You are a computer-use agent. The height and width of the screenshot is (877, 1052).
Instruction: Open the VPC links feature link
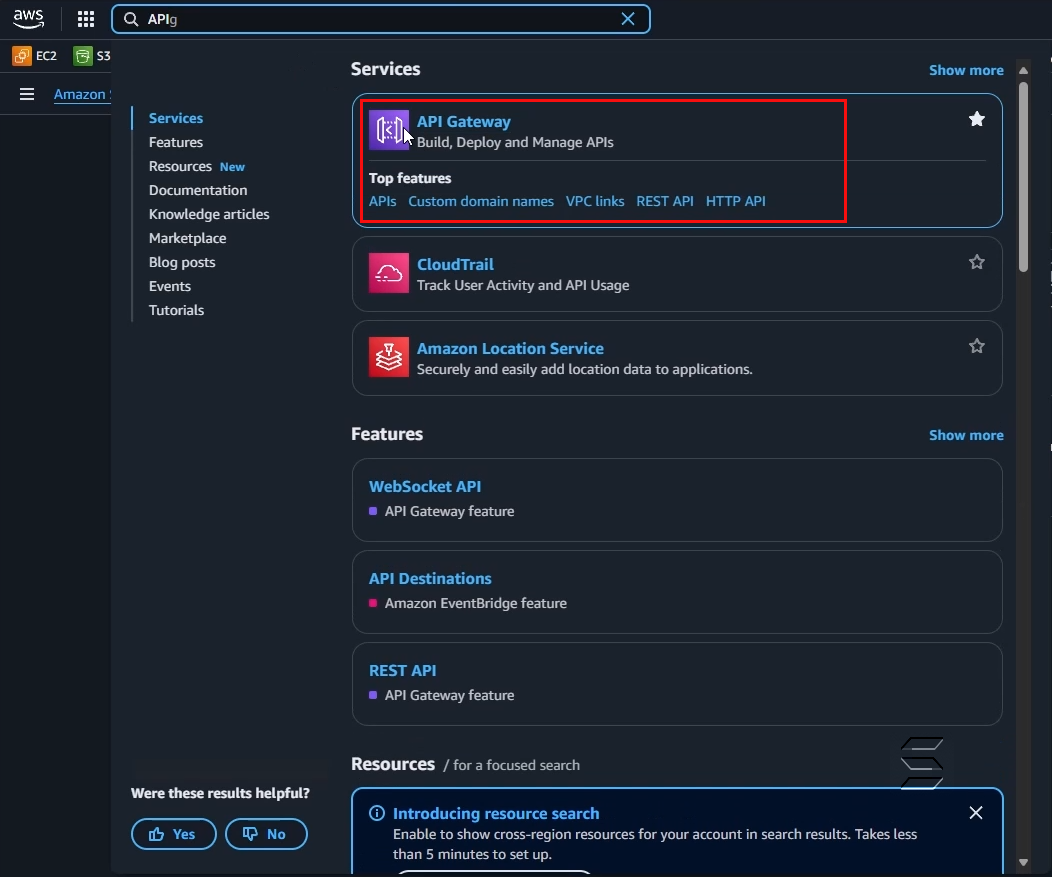(x=595, y=201)
